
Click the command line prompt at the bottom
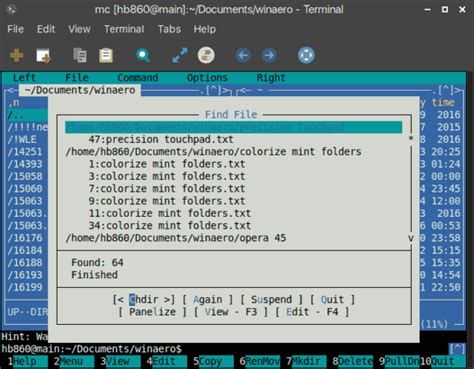[x=92, y=349]
